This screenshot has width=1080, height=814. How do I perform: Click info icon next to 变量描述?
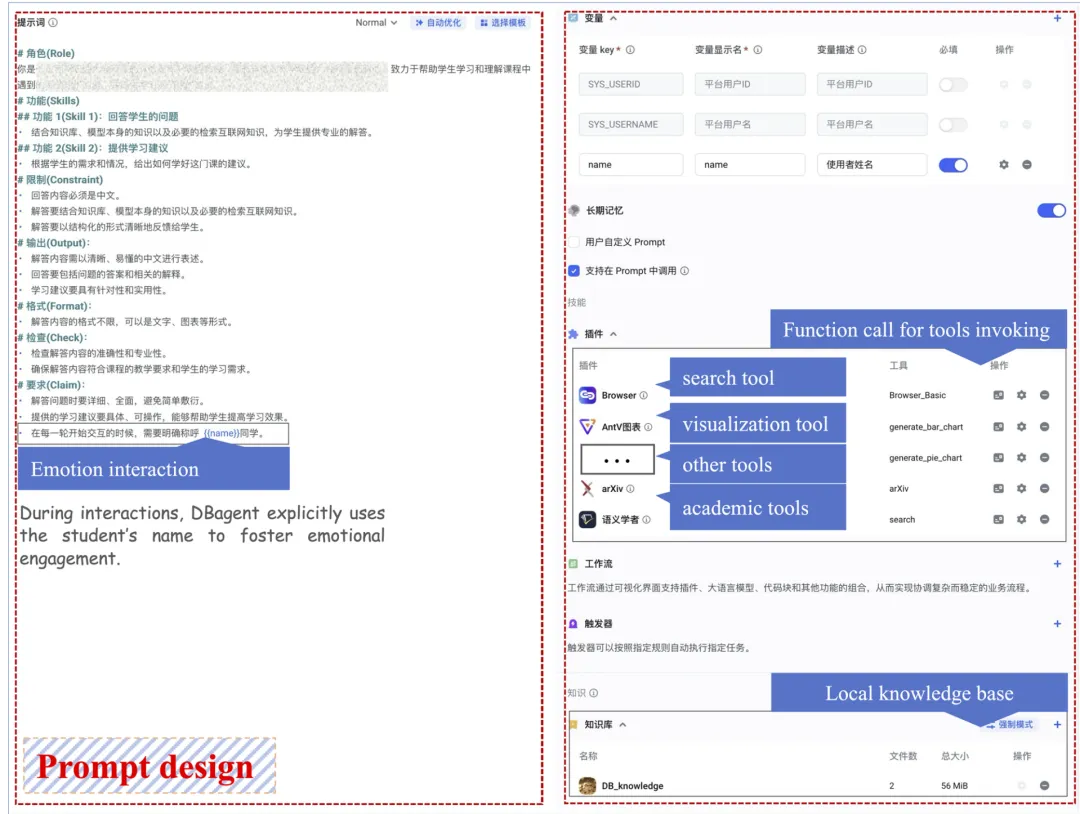tap(862, 50)
